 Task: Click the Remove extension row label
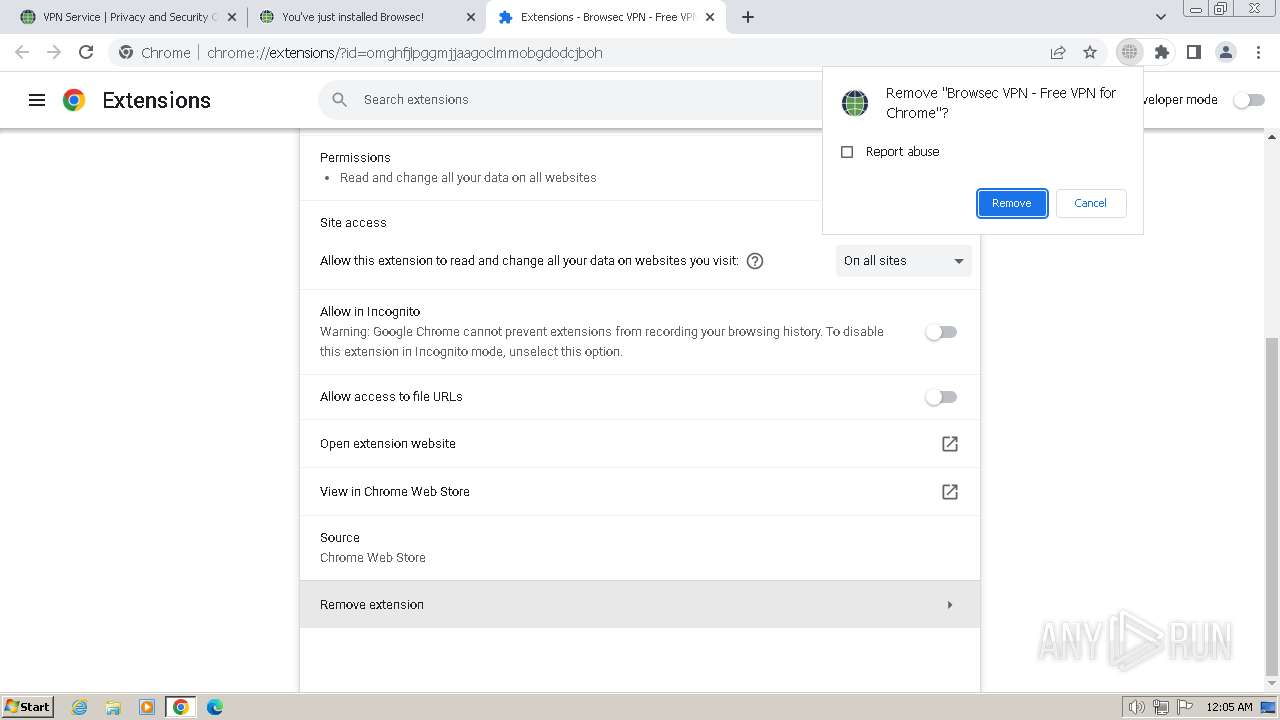372,605
